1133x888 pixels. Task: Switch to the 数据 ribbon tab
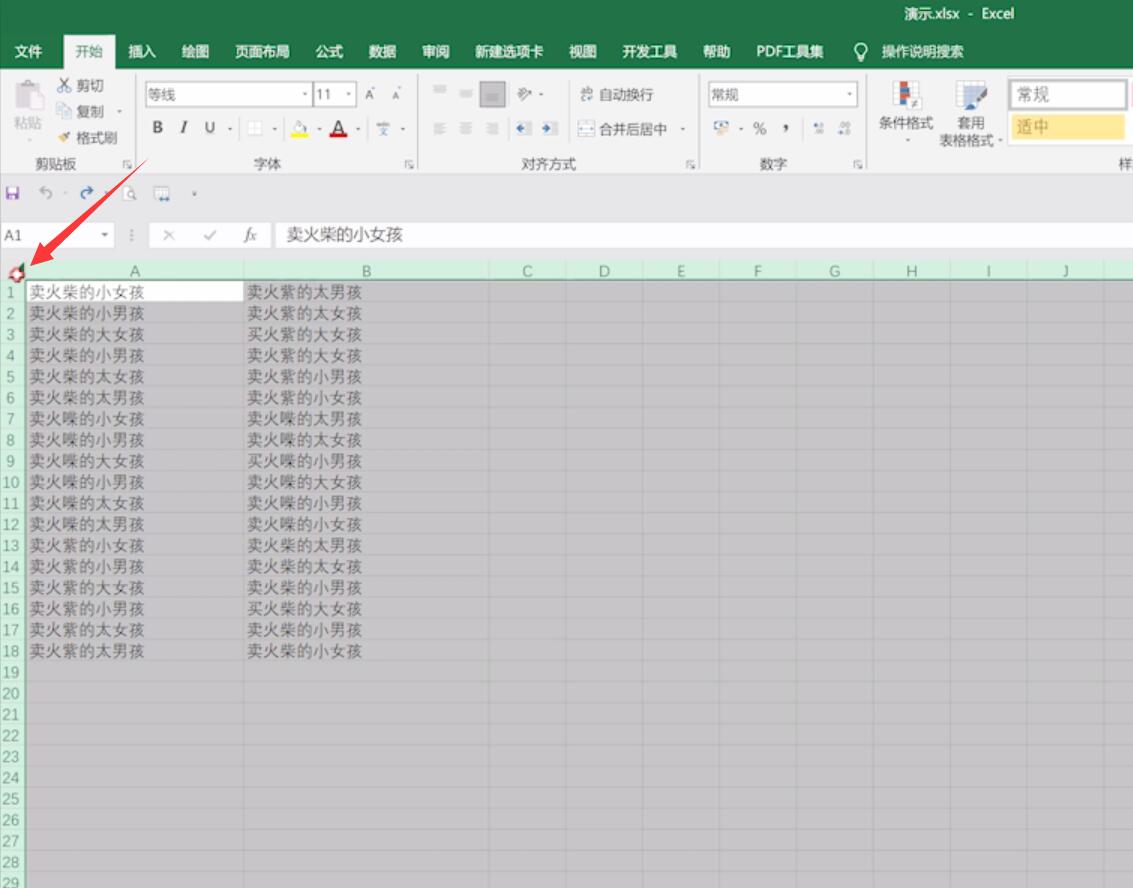point(382,51)
